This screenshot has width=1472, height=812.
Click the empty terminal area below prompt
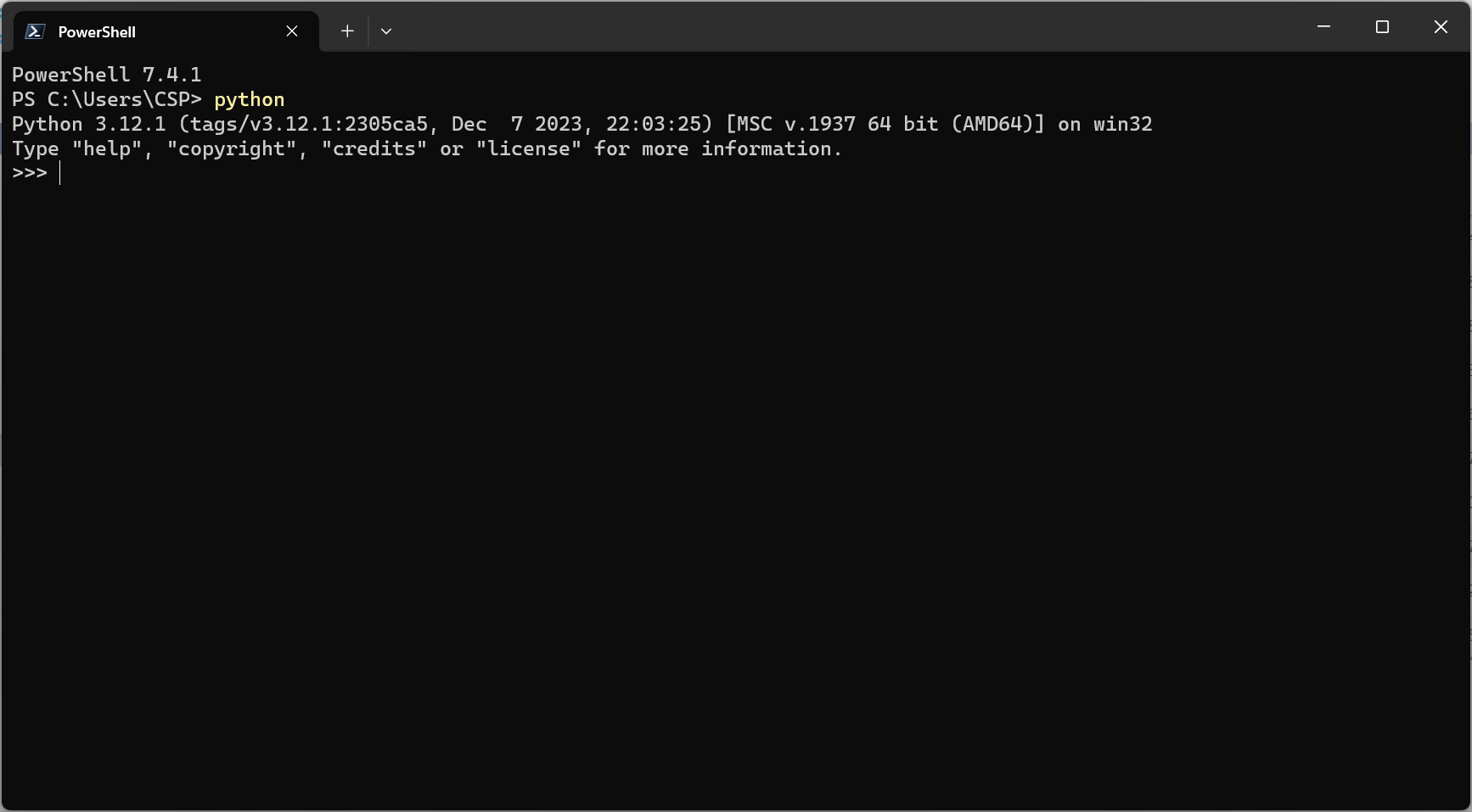(x=735, y=492)
